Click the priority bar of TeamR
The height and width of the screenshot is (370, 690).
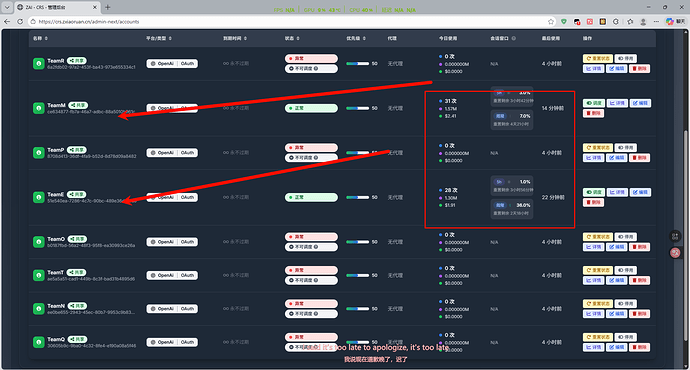click(x=357, y=64)
